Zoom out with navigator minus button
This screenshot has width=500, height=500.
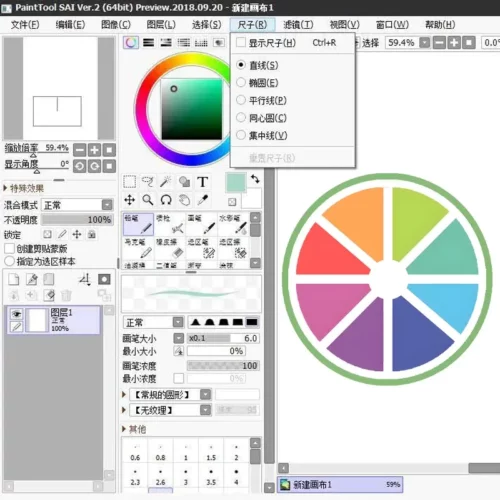tap(79, 150)
